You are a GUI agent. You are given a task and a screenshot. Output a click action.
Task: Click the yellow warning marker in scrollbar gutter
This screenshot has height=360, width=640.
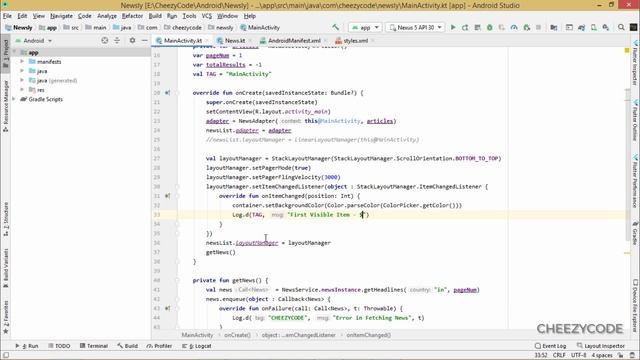[x=627, y=51]
